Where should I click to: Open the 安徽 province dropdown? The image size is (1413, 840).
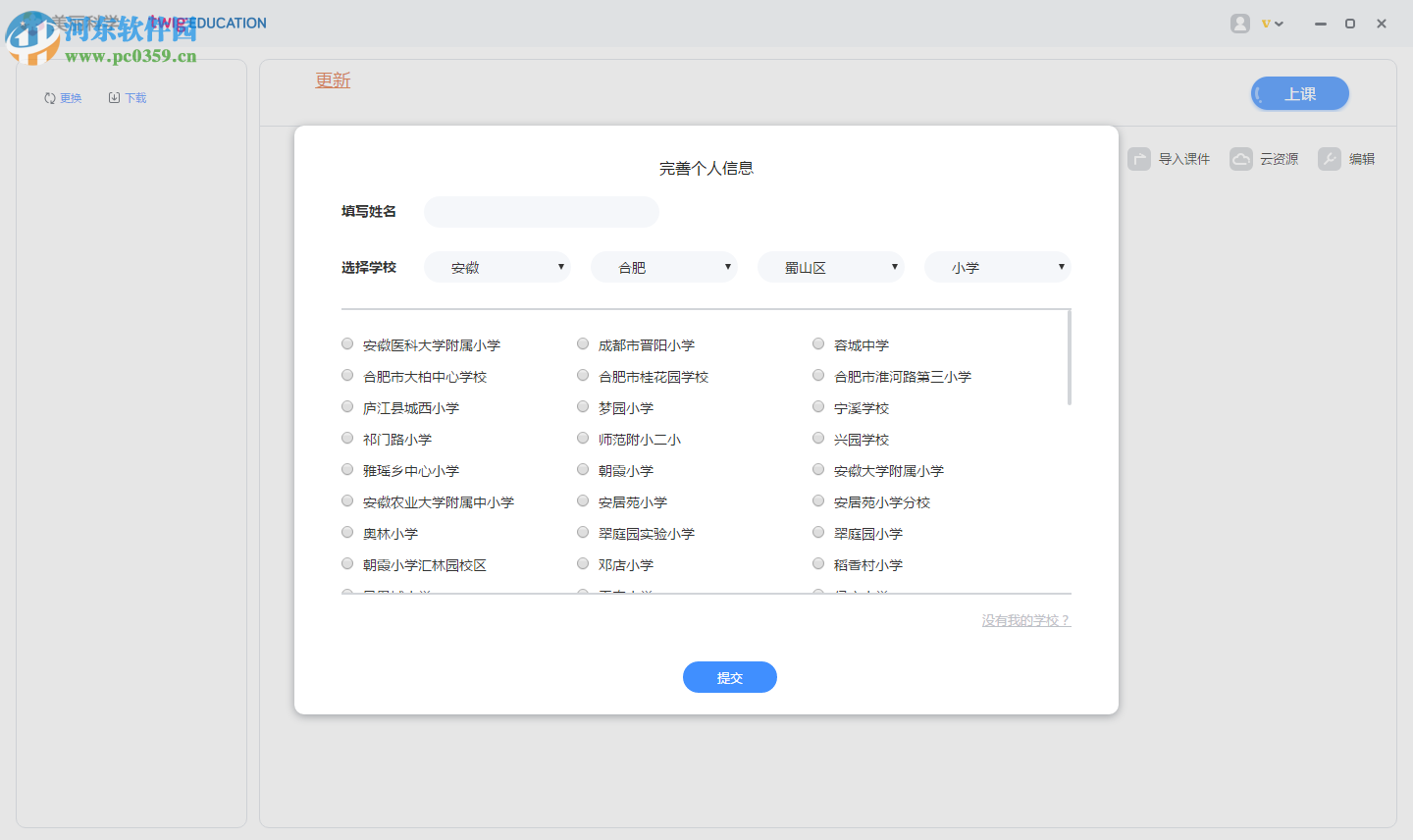[497, 266]
